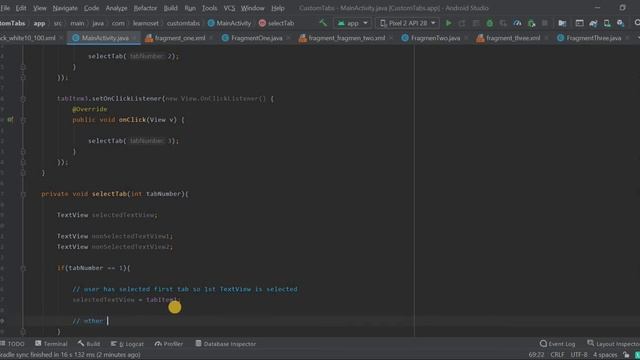Open the app run configuration dropdown
Viewport: 640px width, 360px height.
click(353, 23)
